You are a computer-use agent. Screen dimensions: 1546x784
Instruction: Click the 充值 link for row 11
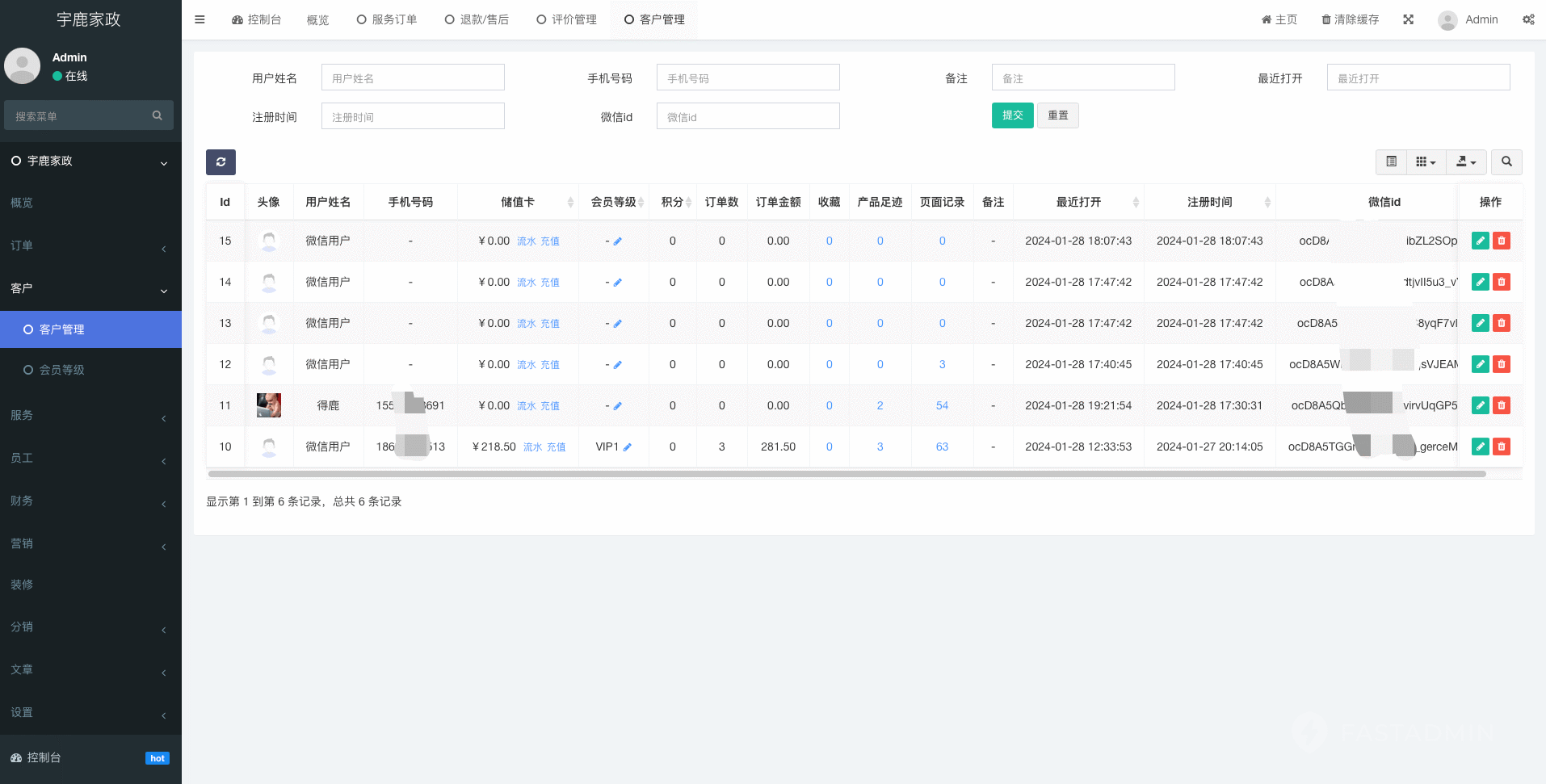click(550, 406)
